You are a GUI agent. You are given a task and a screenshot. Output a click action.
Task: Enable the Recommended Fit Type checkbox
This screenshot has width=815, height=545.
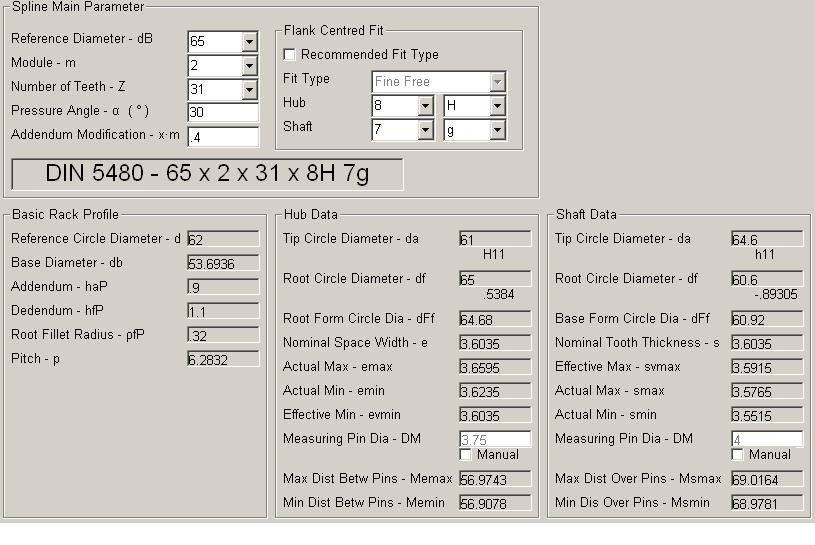click(290, 55)
